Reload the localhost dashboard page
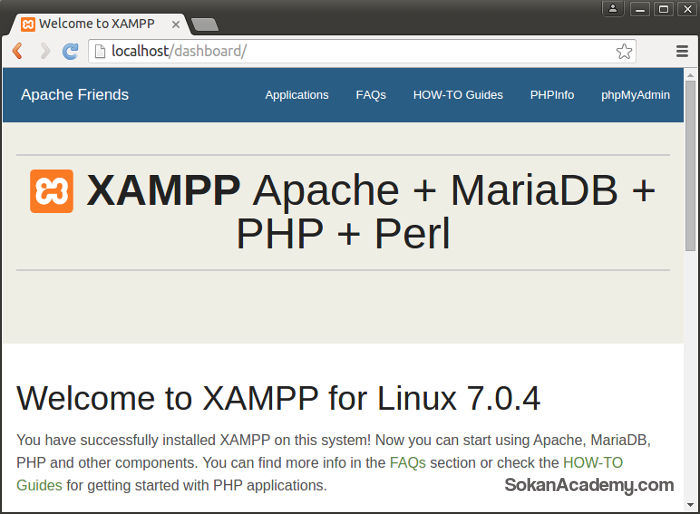700x514 pixels. pos(71,51)
